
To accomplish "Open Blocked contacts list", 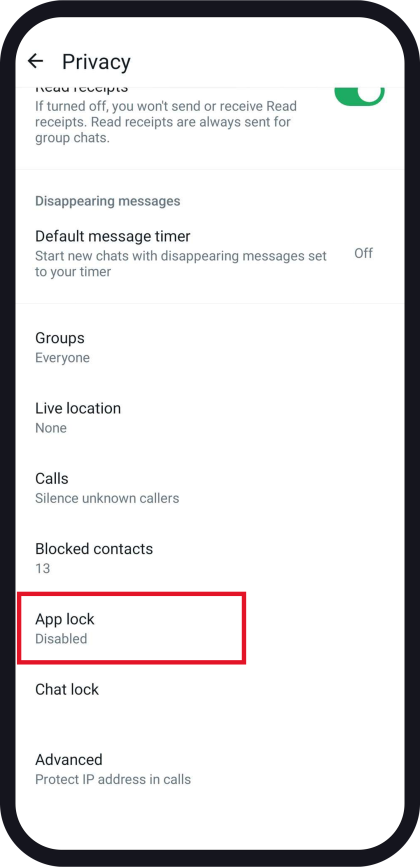I will pos(210,558).
